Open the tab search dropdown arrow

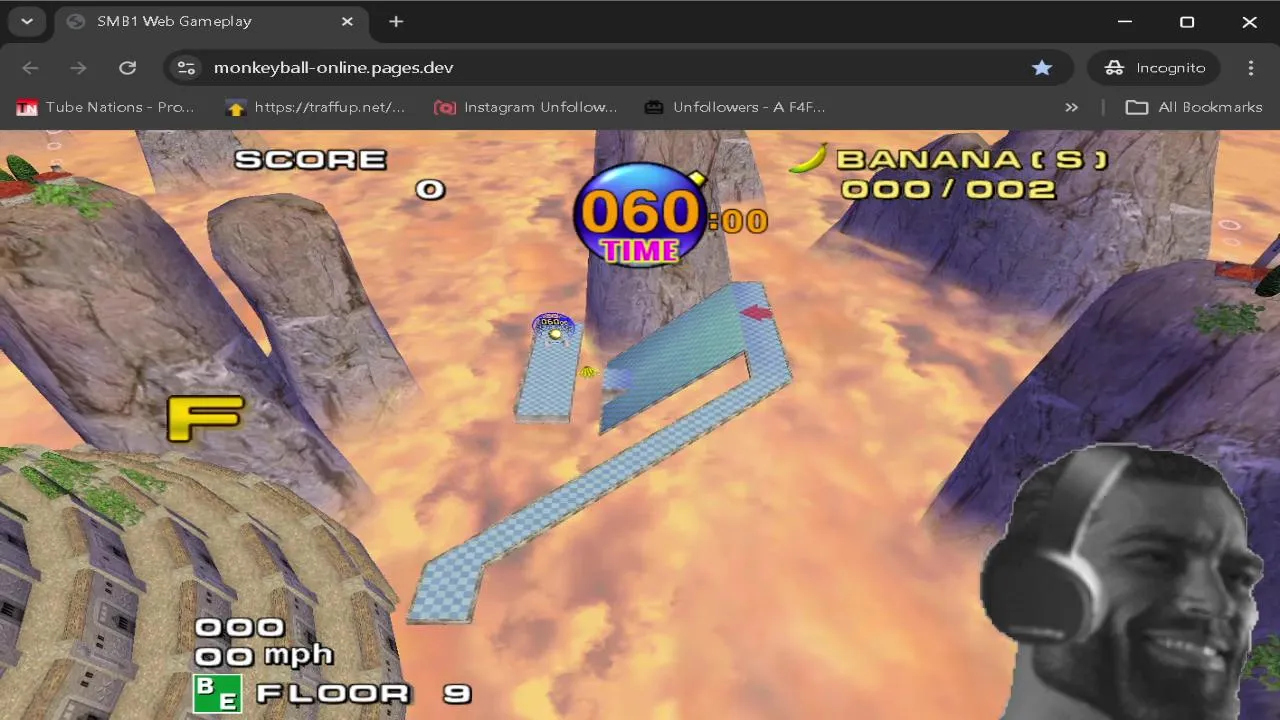pos(27,21)
